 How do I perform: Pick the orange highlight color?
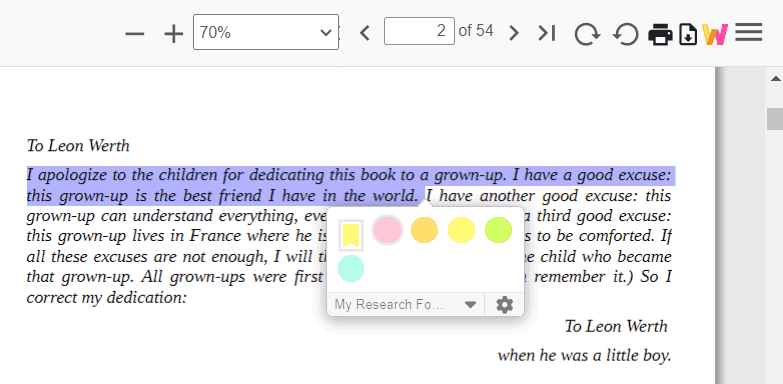click(x=424, y=230)
